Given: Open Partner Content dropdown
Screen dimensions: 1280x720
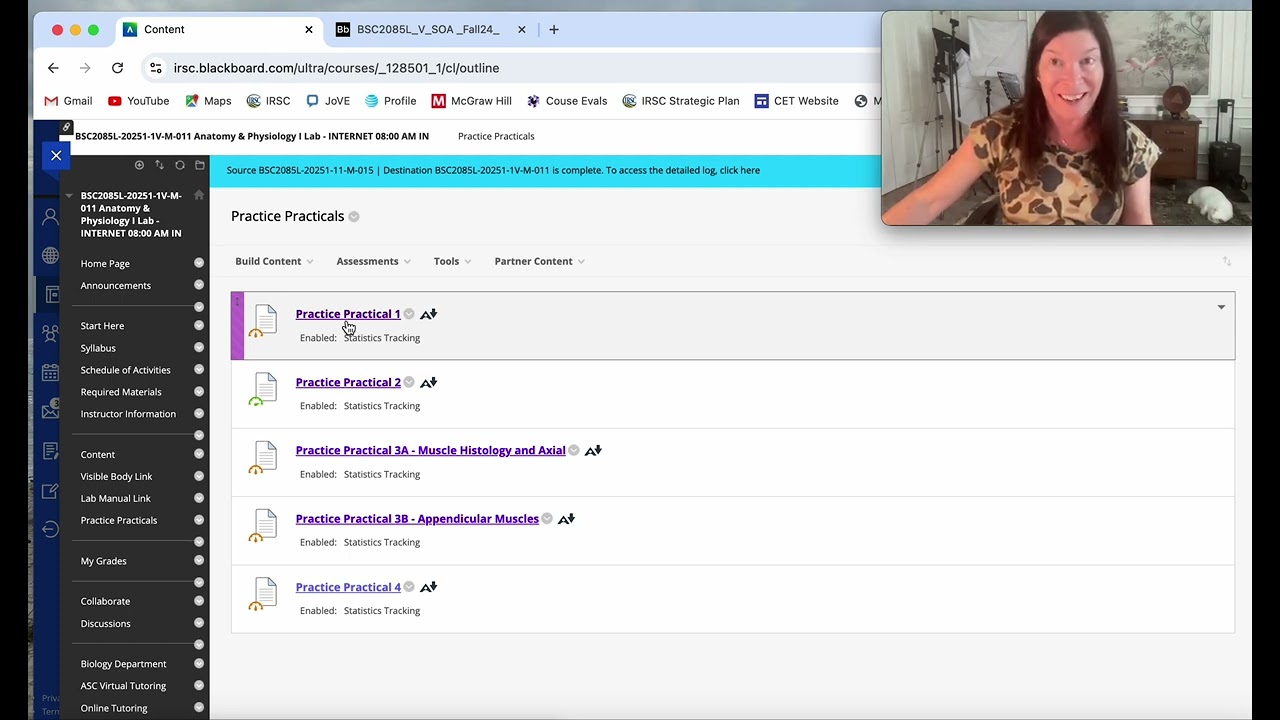Looking at the screenshot, I should (540, 261).
